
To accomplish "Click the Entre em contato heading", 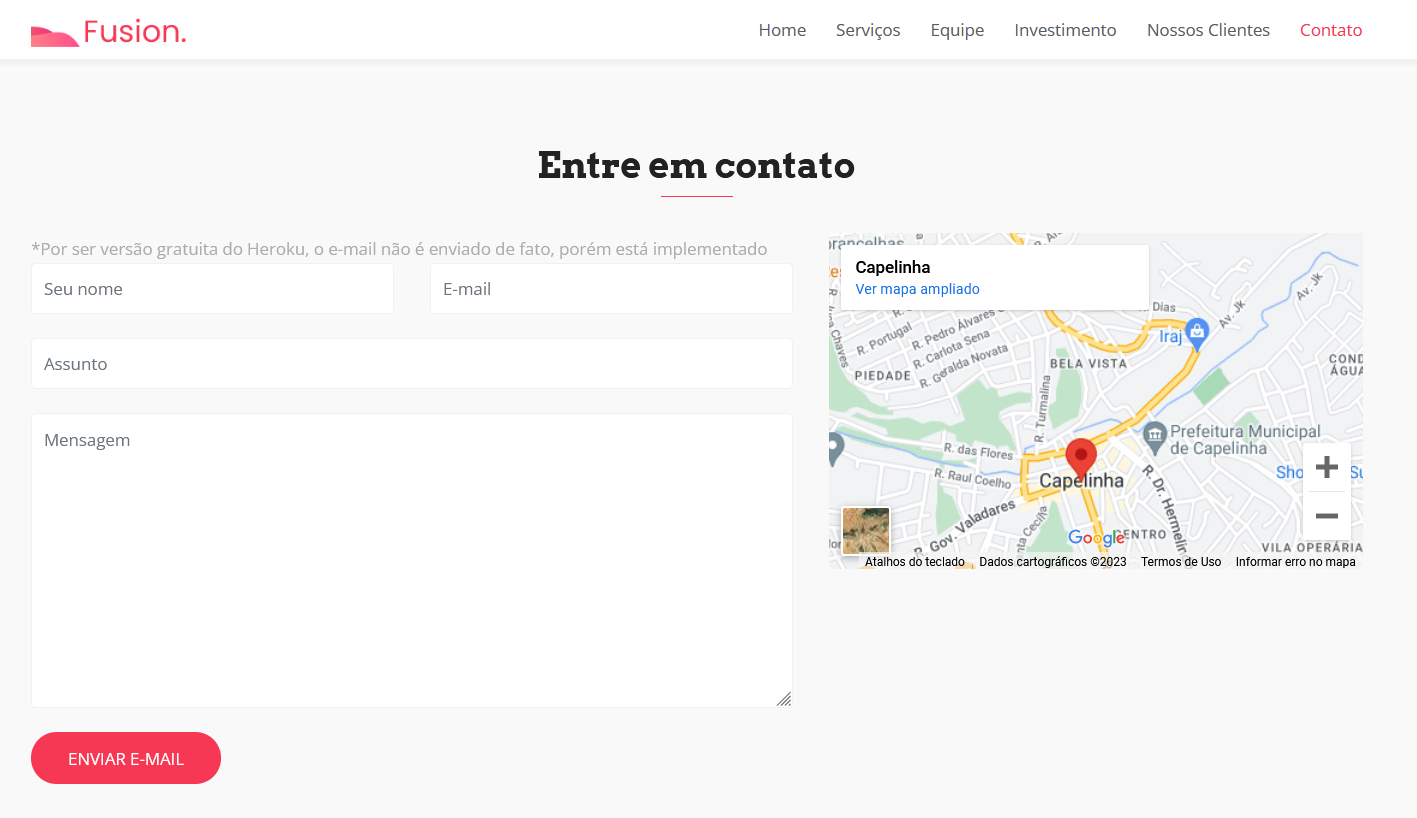I will click(x=696, y=165).
